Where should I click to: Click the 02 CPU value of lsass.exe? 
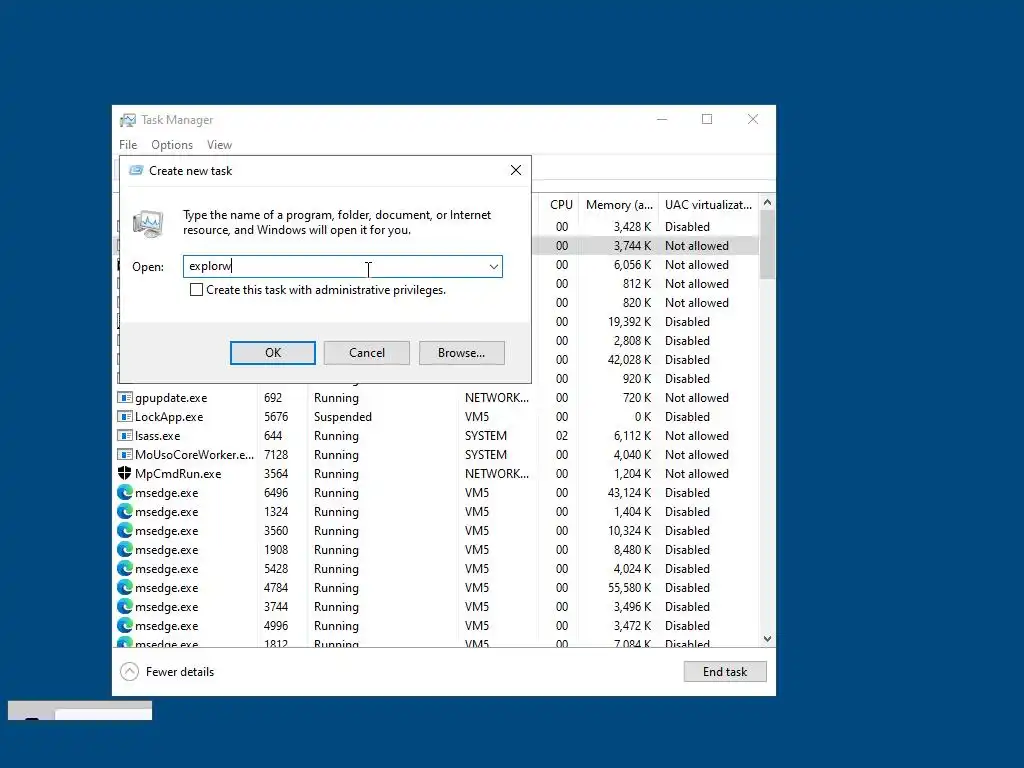[x=562, y=436]
